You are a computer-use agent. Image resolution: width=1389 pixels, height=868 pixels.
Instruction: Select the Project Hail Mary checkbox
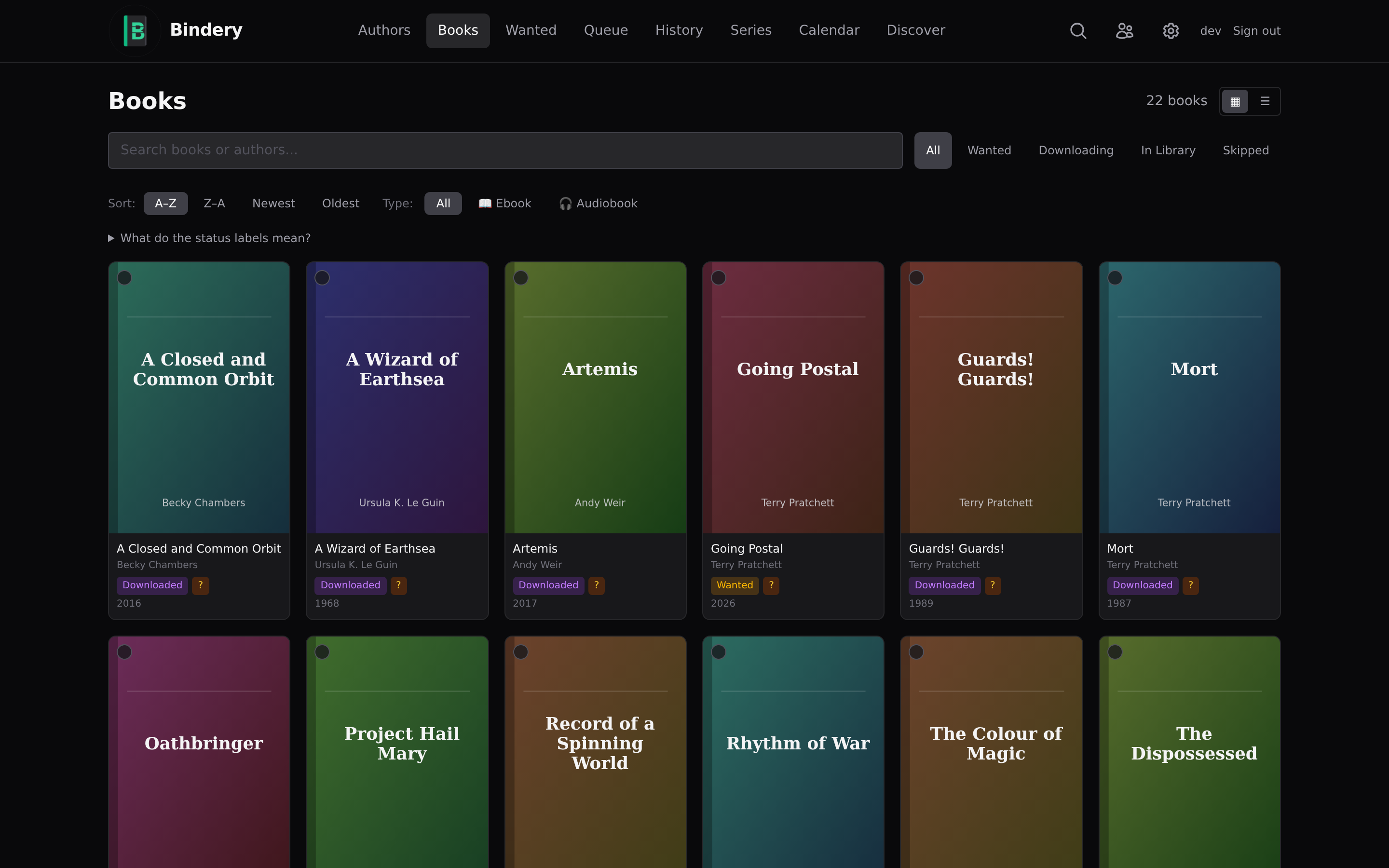click(322, 652)
